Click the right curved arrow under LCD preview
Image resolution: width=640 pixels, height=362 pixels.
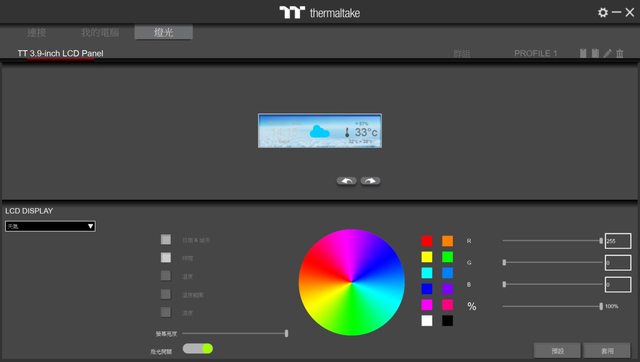371,181
